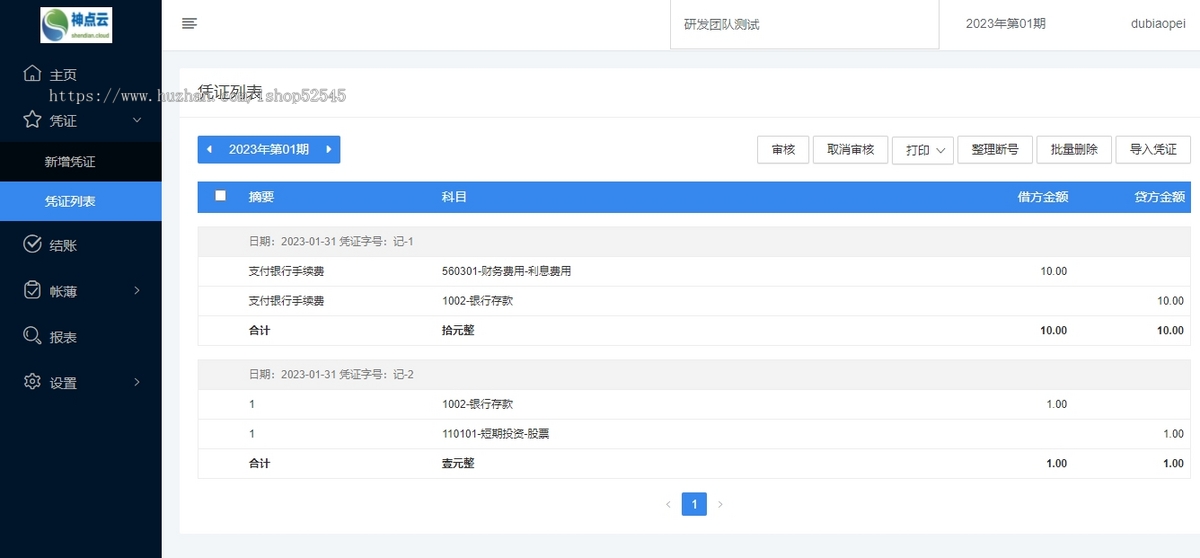Click the star icon beside 凭证

click(32, 120)
